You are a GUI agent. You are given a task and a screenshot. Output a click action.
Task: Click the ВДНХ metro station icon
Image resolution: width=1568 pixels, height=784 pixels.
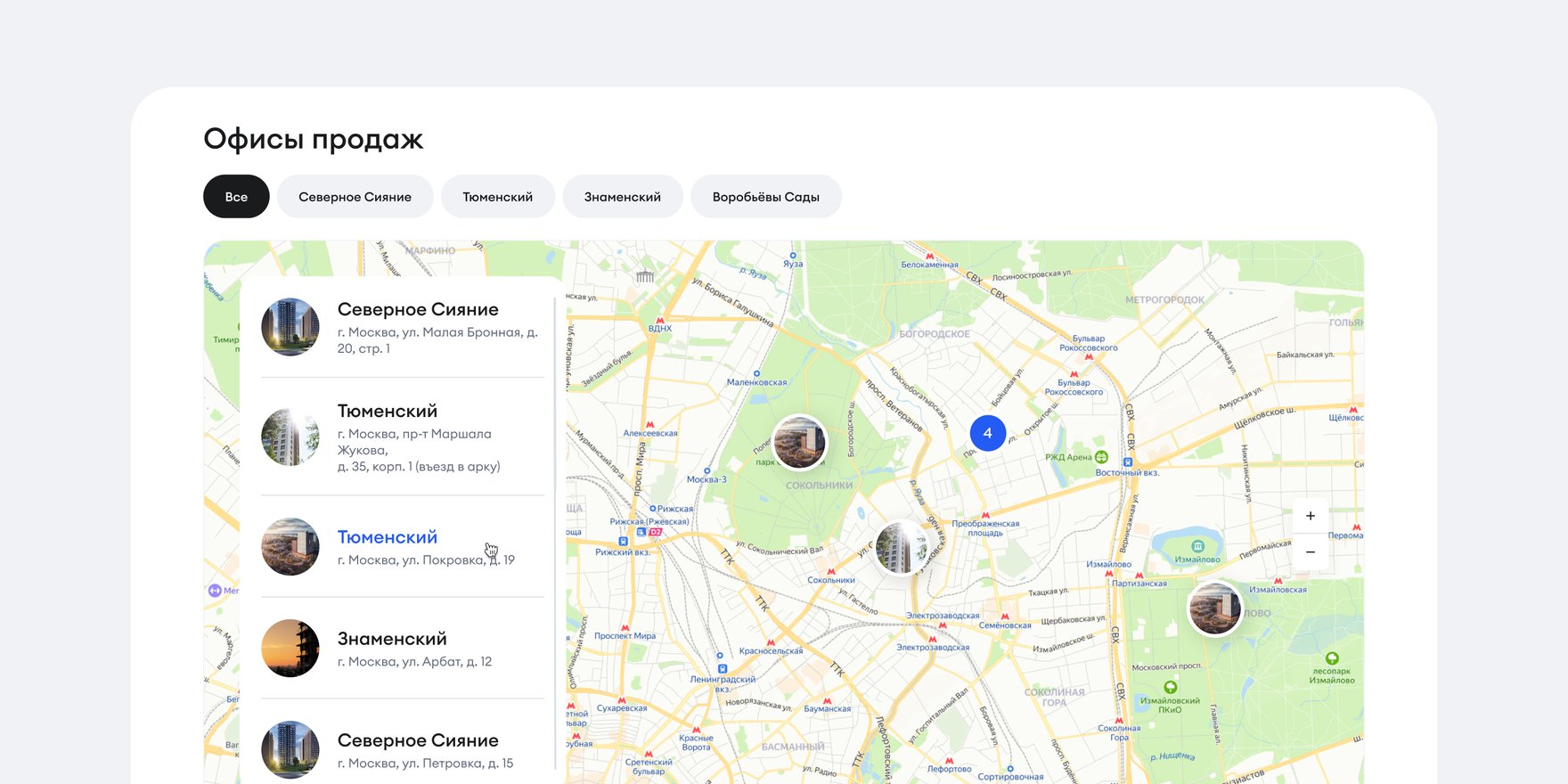[660, 320]
